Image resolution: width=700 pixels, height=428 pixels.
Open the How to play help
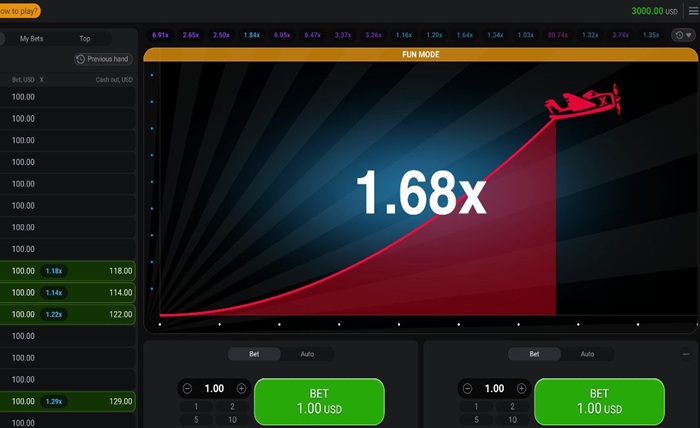point(18,10)
